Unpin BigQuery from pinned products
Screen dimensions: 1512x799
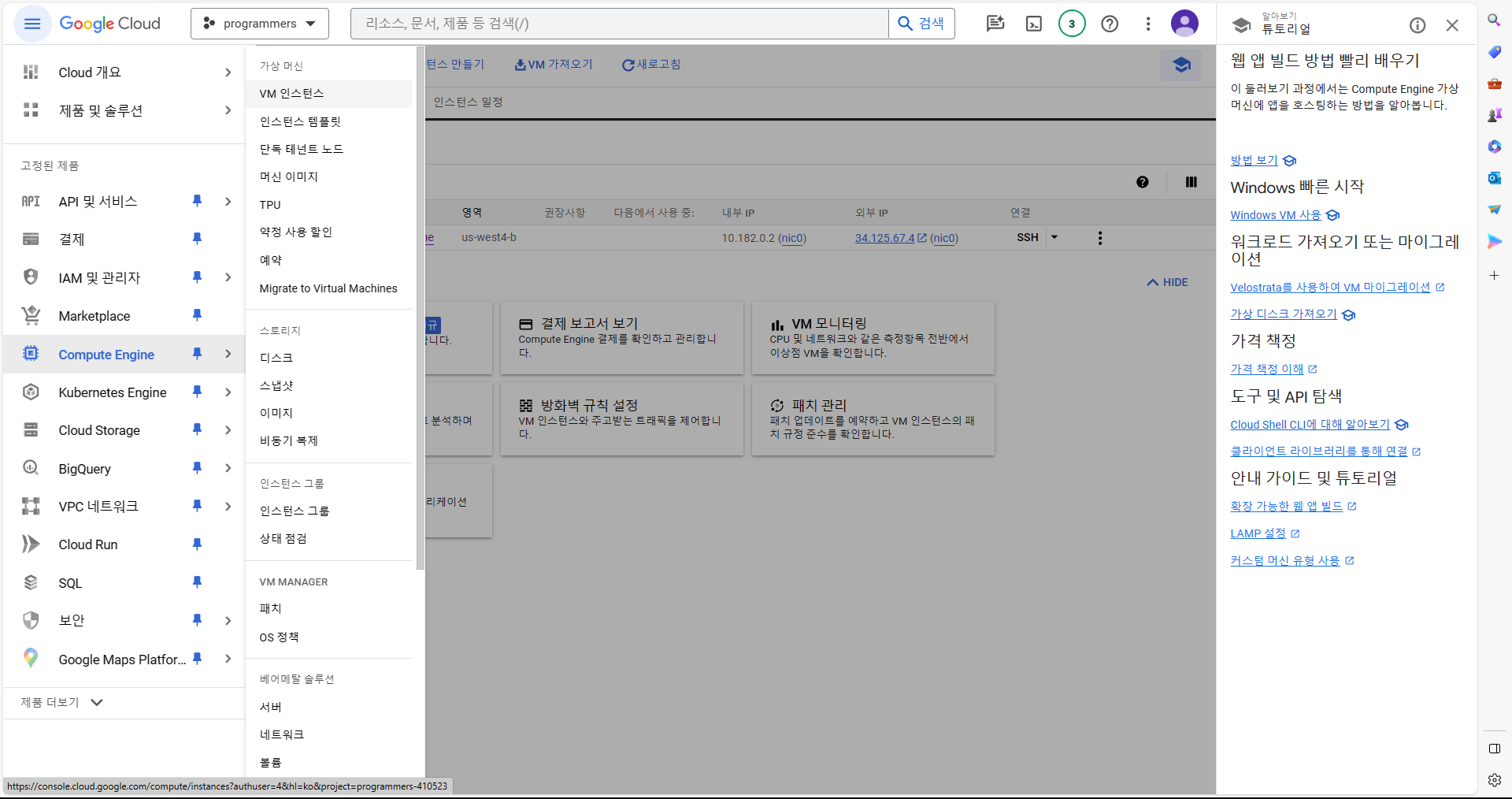[x=197, y=468]
